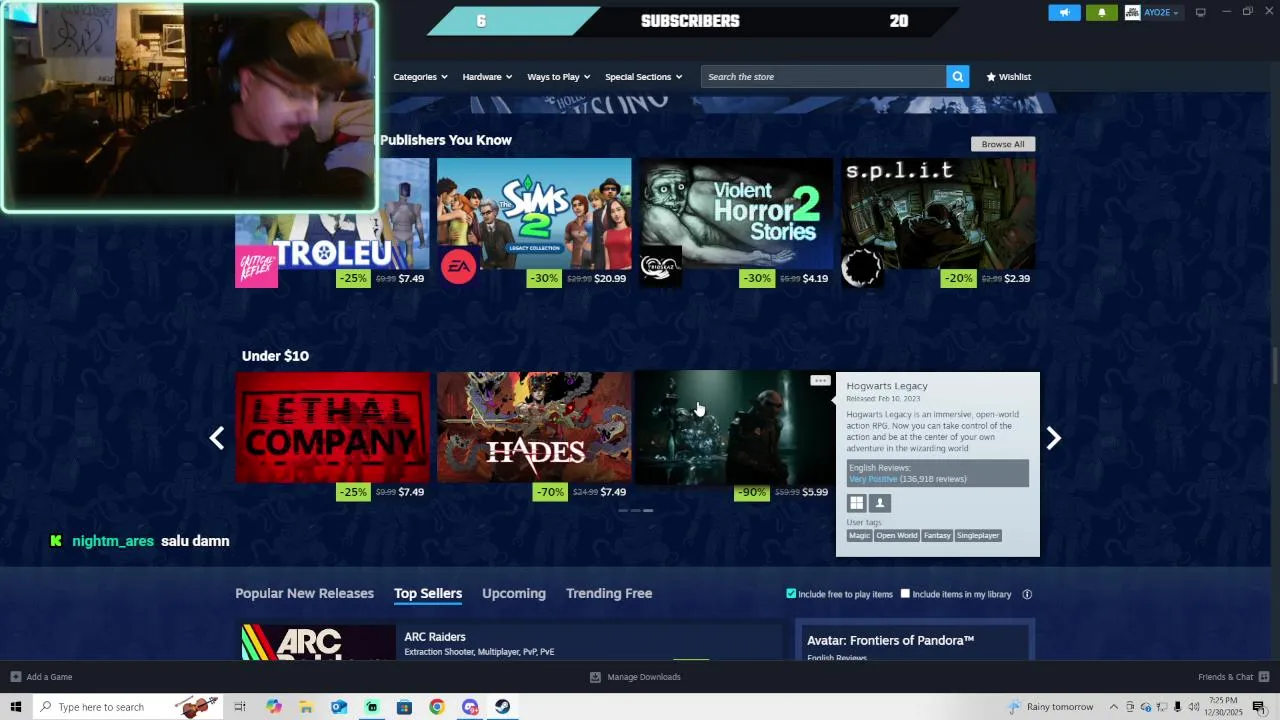Click the AYO2E profile avatar
The width and height of the screenshot is (1280, 720).
click(1133, 12)
